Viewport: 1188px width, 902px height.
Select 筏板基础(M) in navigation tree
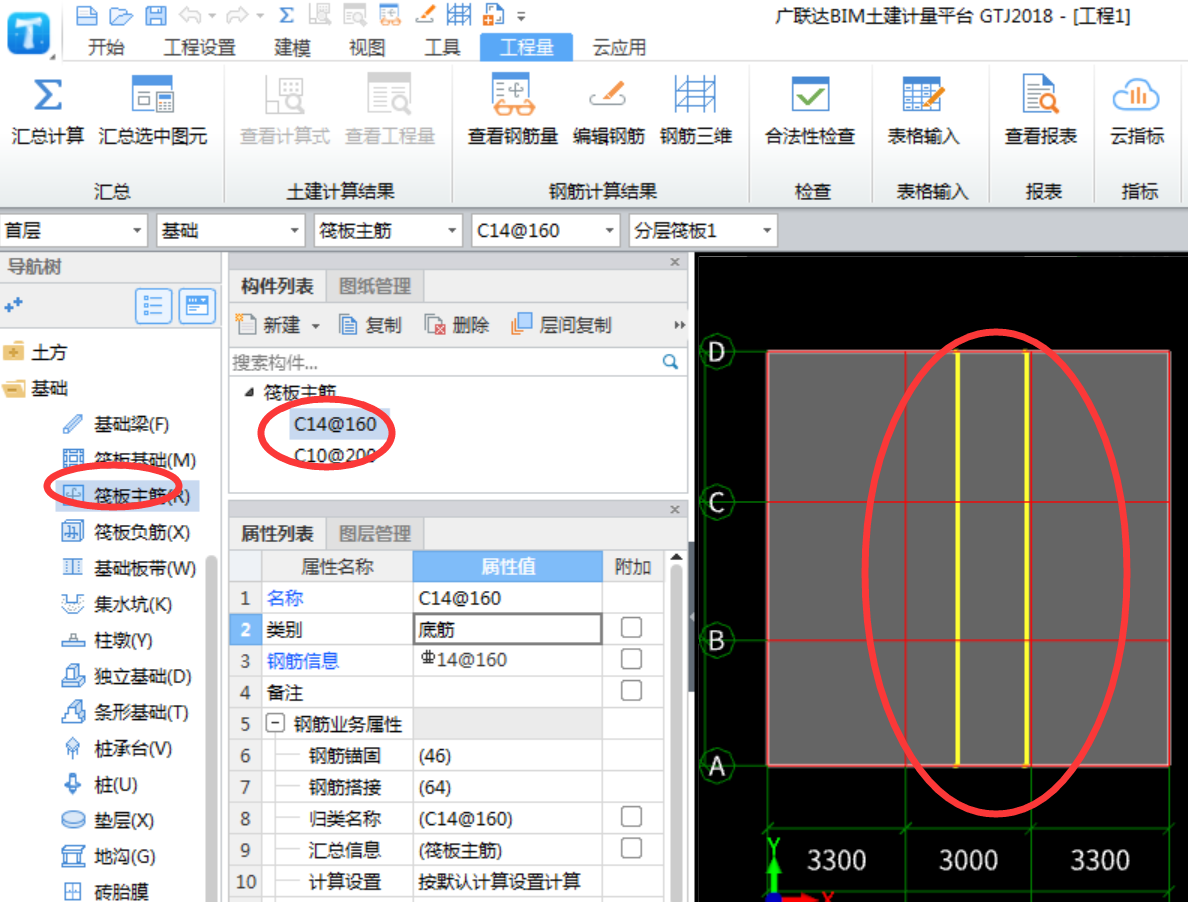(x=129, y=460)
